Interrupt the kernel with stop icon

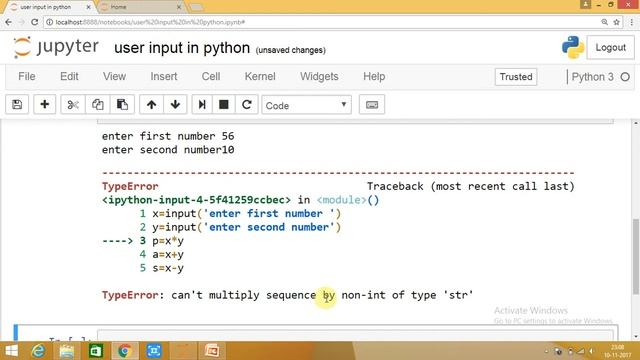224,105
